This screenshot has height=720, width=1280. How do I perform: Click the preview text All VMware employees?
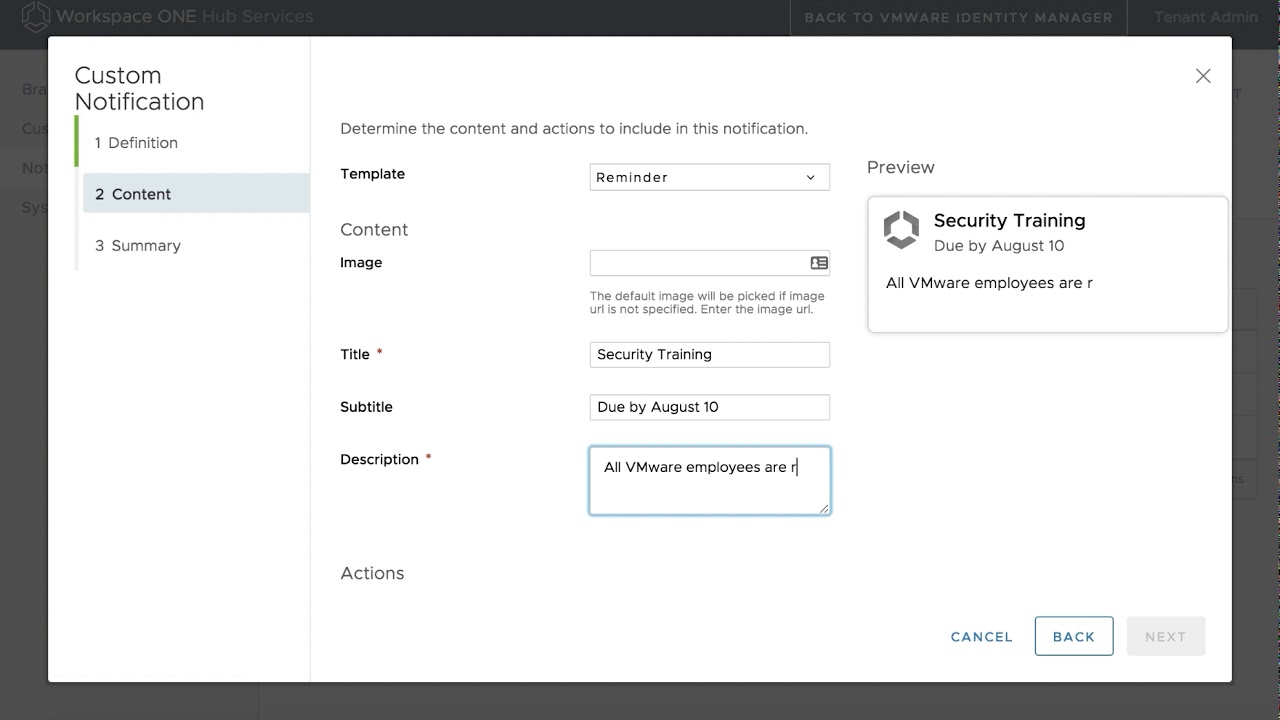(988, 283)
